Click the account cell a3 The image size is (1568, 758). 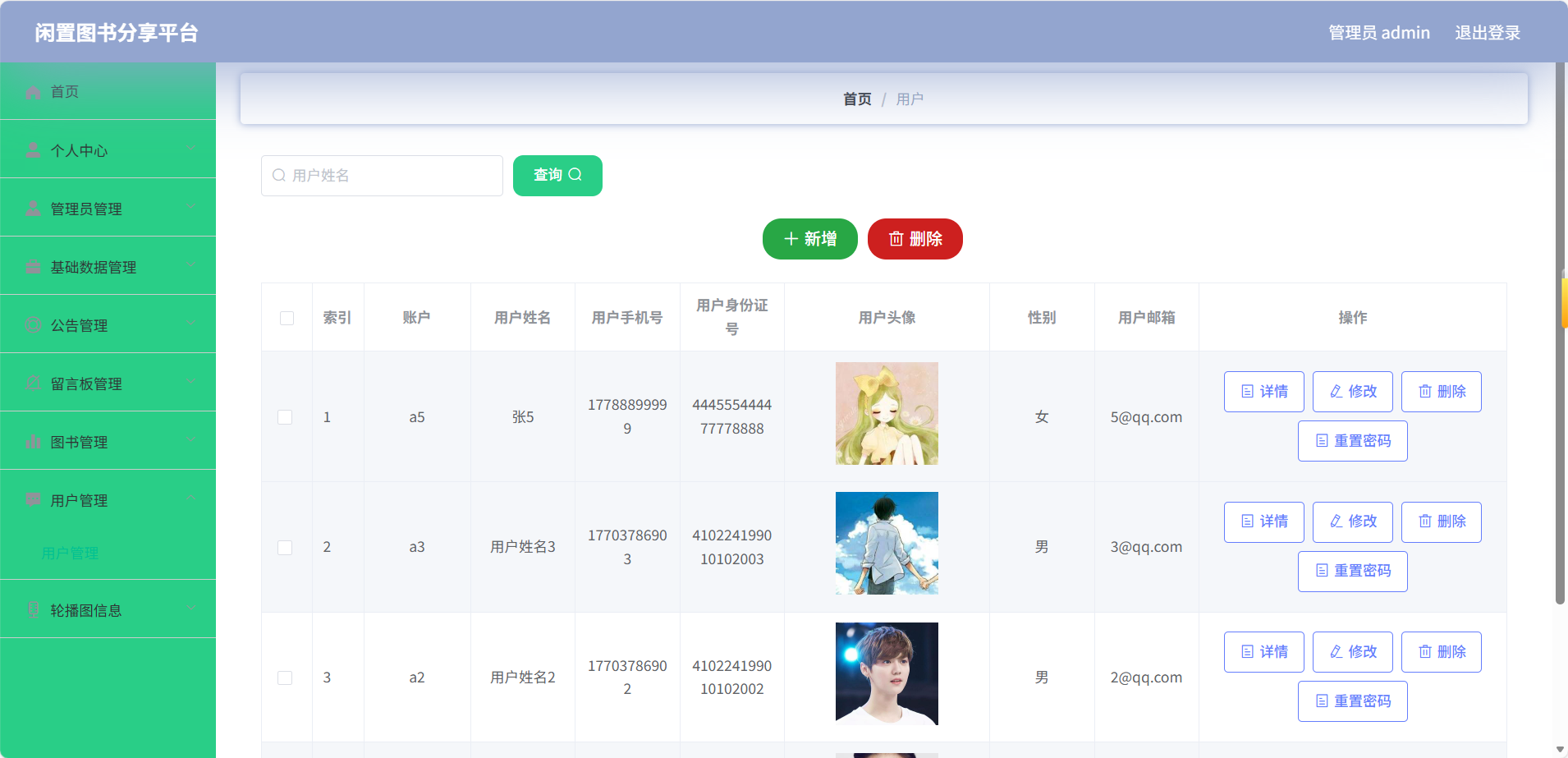tap(417, 548)
